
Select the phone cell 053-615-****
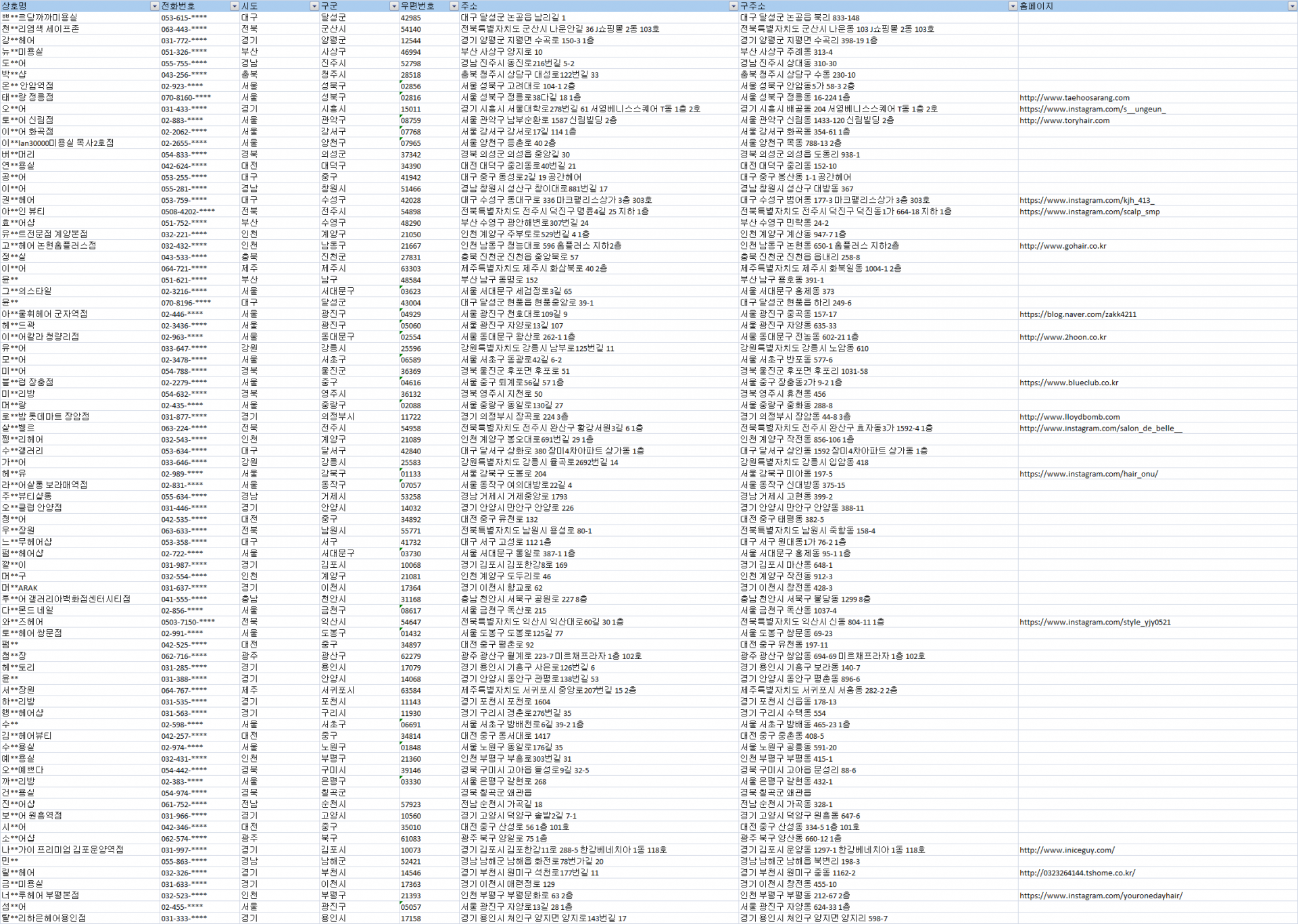click(184, 18)
